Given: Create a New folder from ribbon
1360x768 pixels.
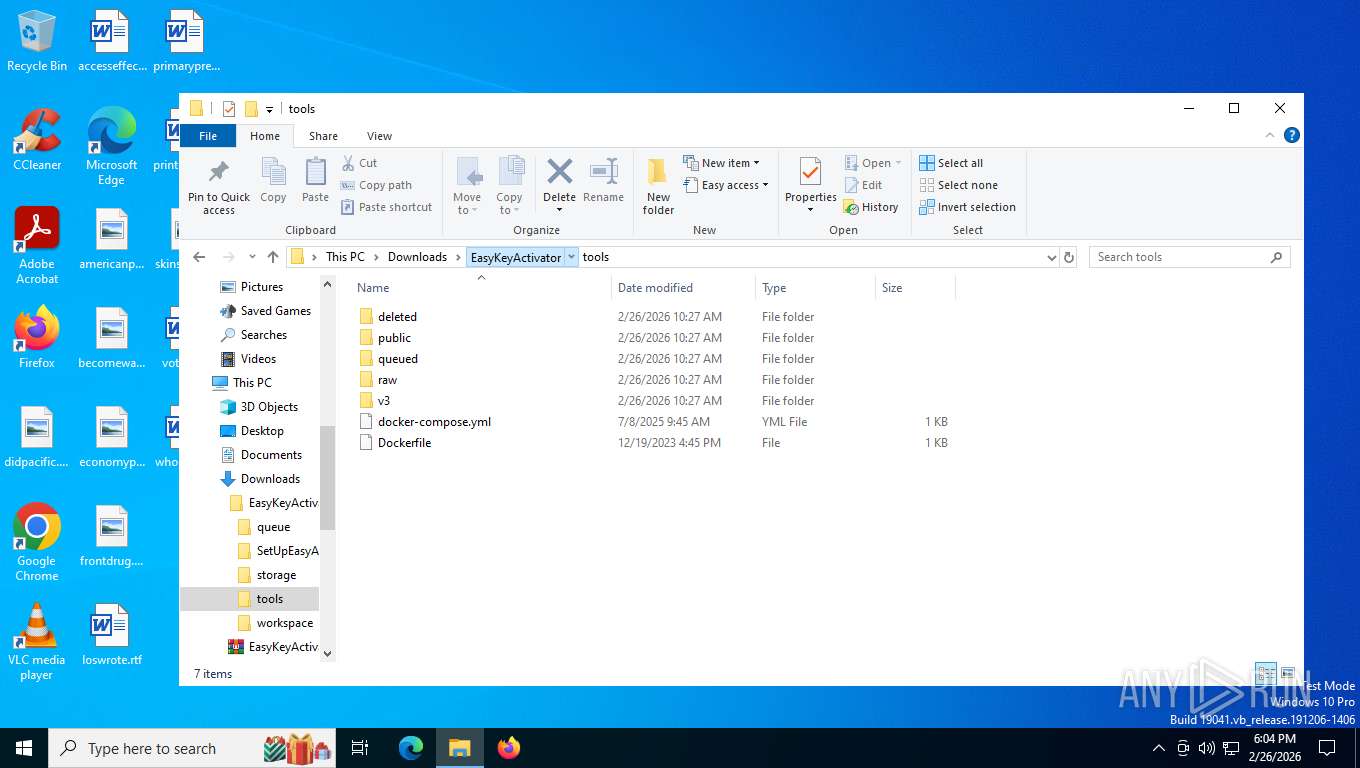Looking at the screenshot, I should click(x=658, y=186).
